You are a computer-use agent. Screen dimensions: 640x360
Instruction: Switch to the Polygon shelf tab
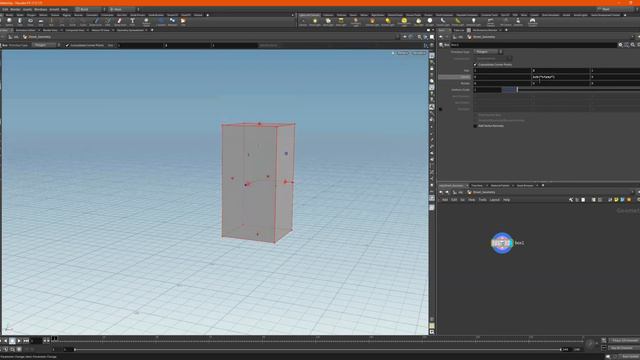click(31, 15)
